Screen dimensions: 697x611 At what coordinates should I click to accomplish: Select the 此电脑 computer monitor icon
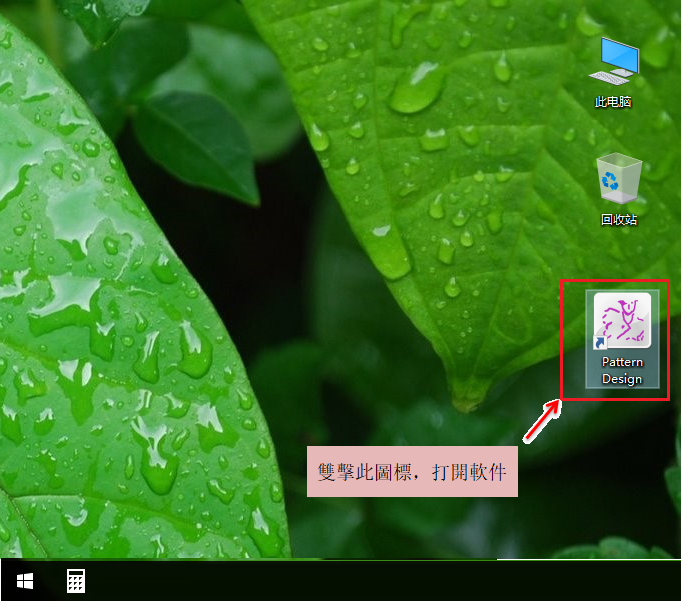click(x=613, y=61)
